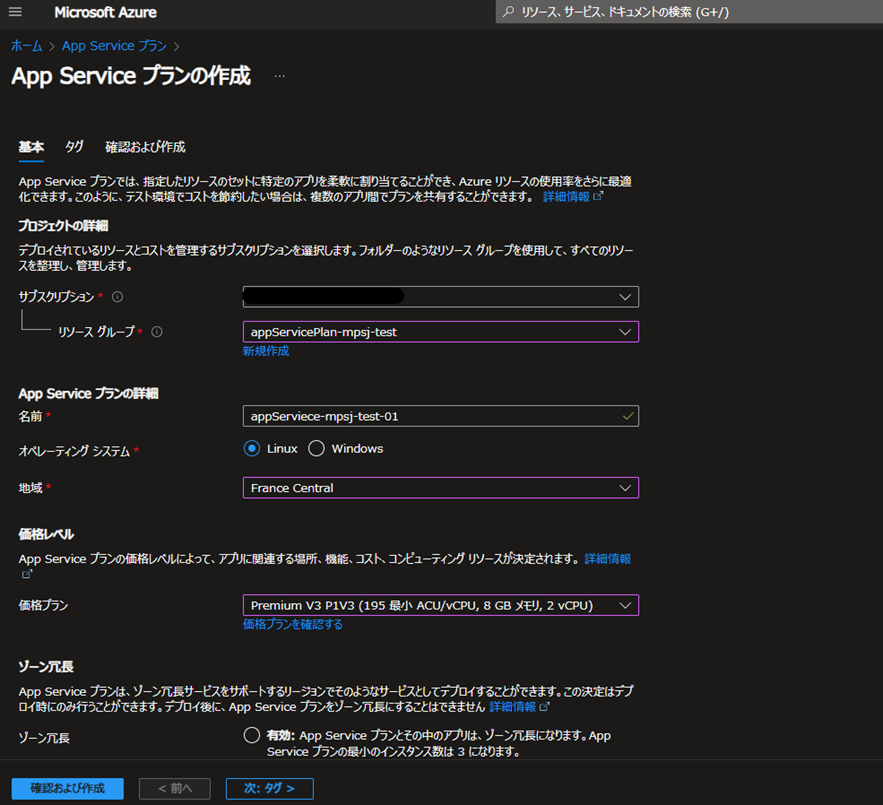Click 価格プランを確認する link
The image size is (883, 805).
tap(293, 624)
